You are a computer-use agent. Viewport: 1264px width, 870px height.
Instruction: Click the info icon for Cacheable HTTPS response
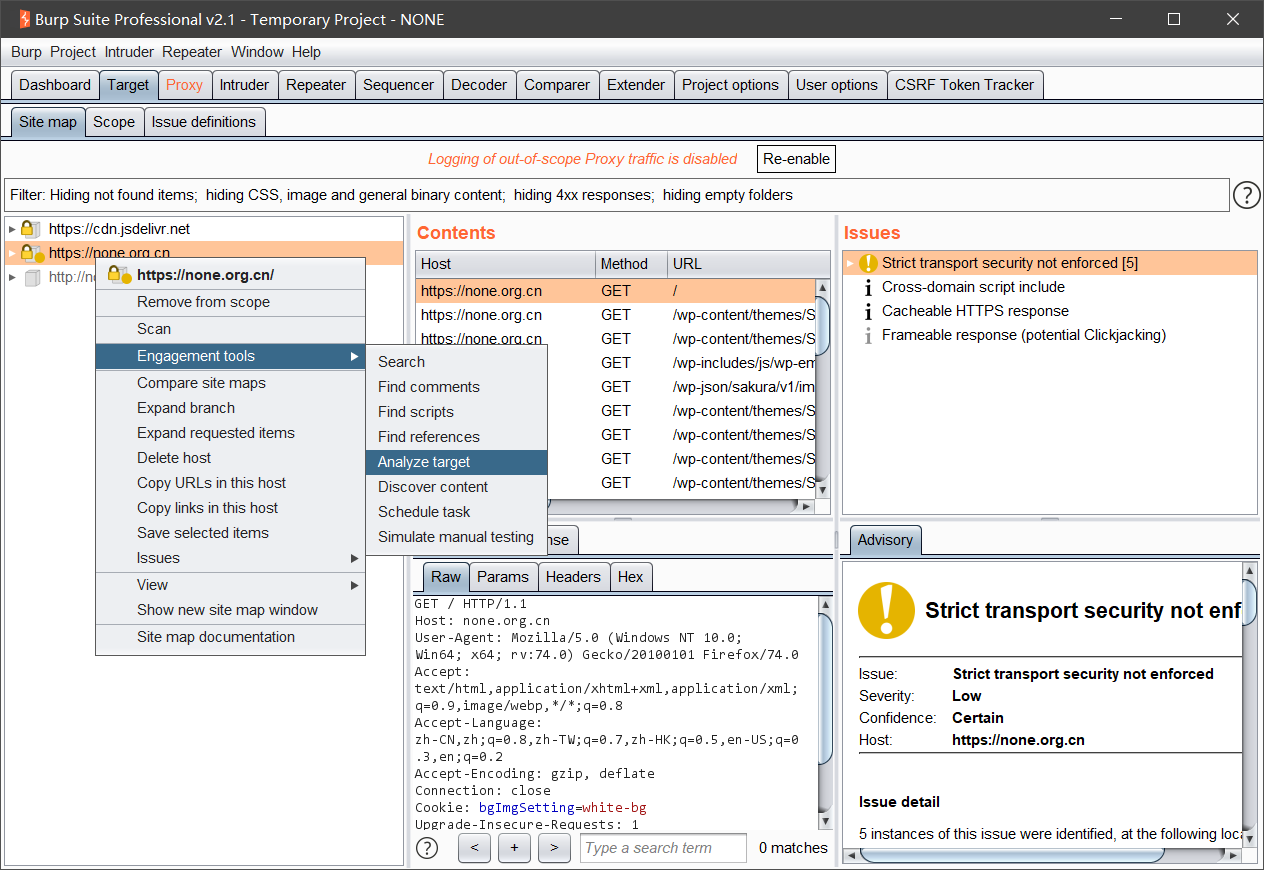[868, 311]
